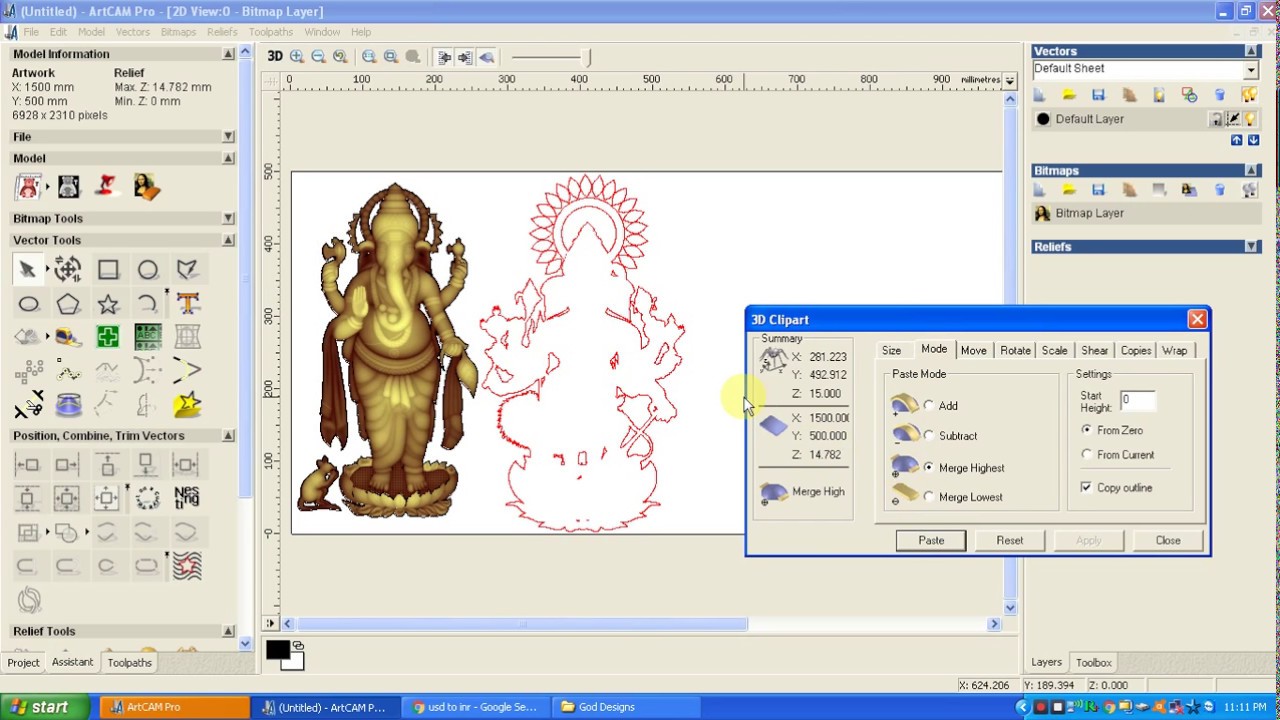Collapse the Vectors panel header
1280x720 pixels.
point(1251,51)
